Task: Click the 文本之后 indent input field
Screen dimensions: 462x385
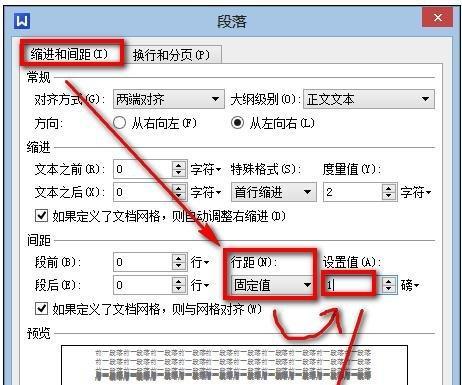Action: click(143, 192)
